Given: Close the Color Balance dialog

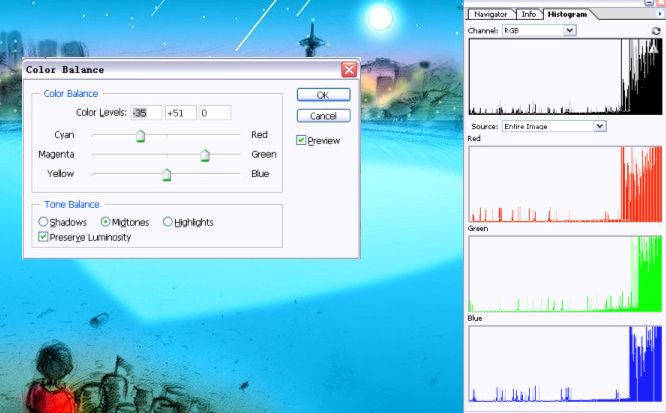Looking at the screenshot, I should coord(348,70).
